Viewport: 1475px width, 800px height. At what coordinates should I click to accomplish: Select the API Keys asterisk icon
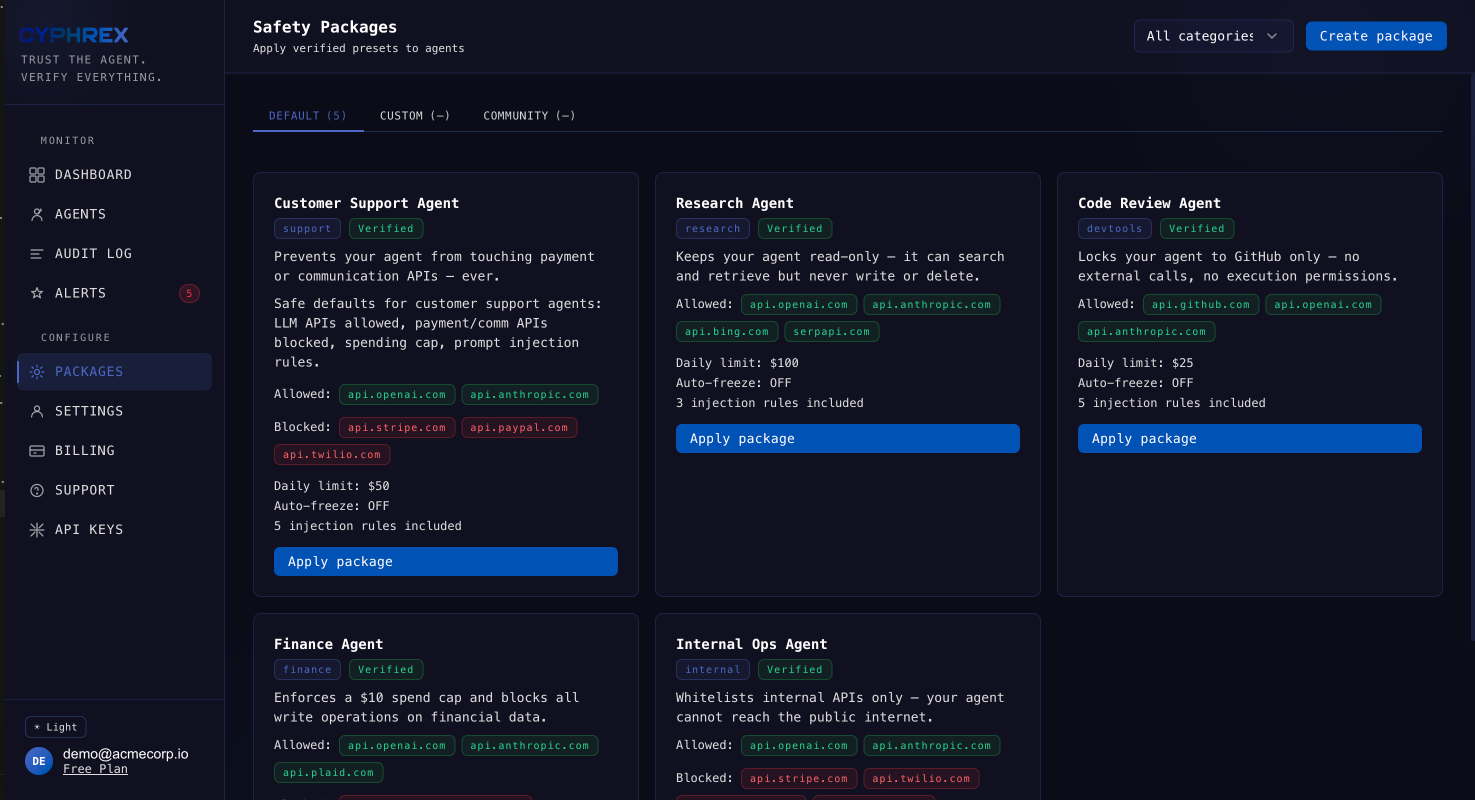(36, 529)
